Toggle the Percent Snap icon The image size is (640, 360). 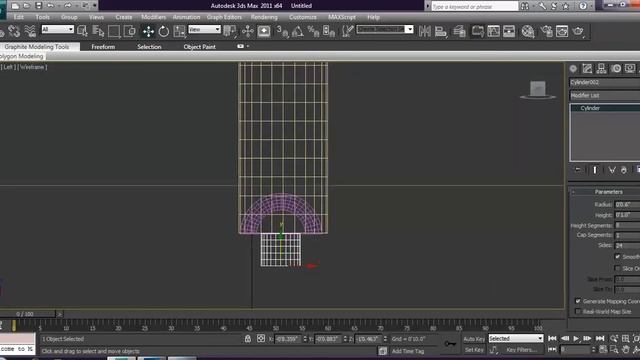pos(313,31)
